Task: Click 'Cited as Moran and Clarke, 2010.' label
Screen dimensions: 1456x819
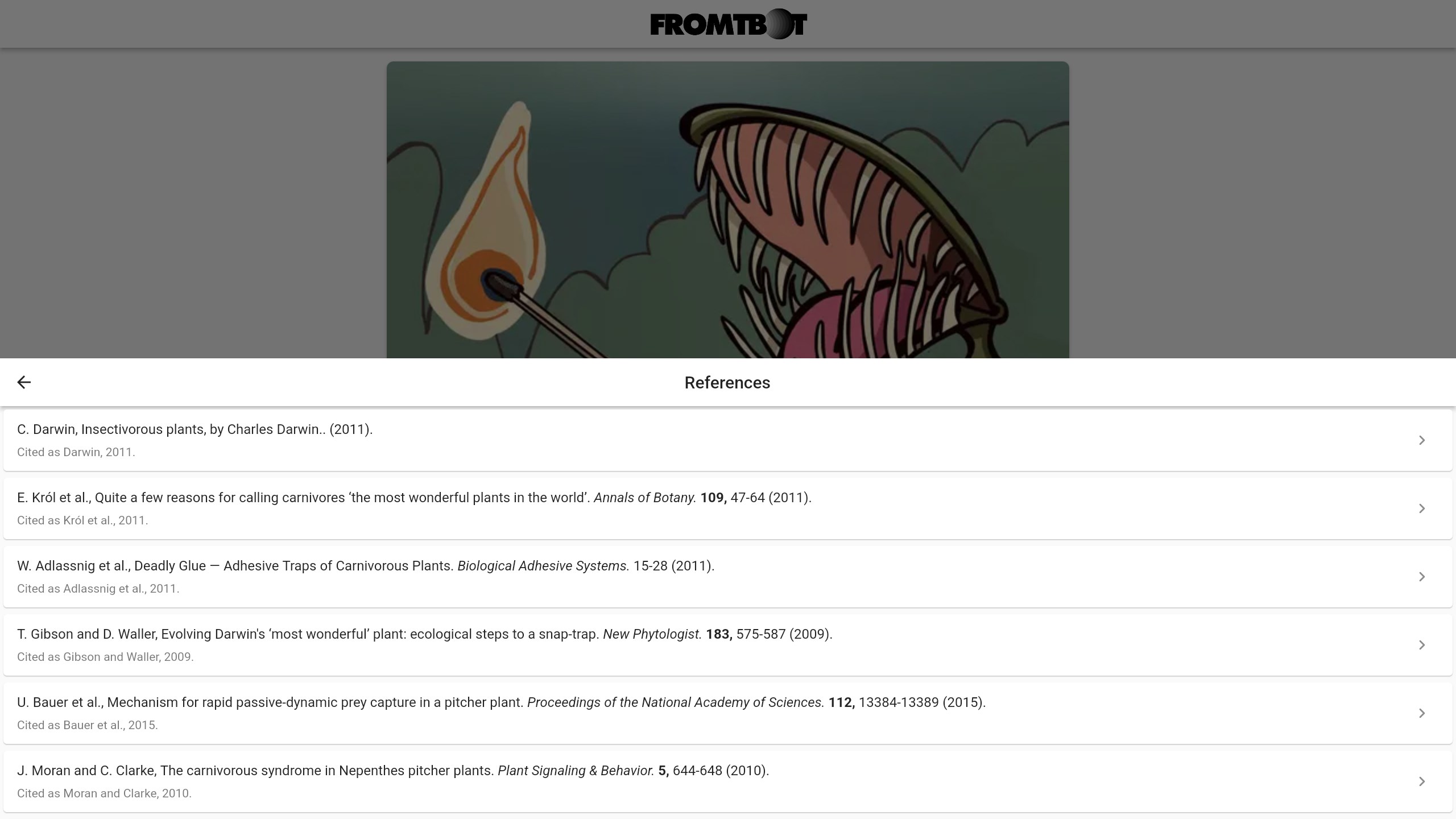Action: pyautogui.click(x=104, y=793)
